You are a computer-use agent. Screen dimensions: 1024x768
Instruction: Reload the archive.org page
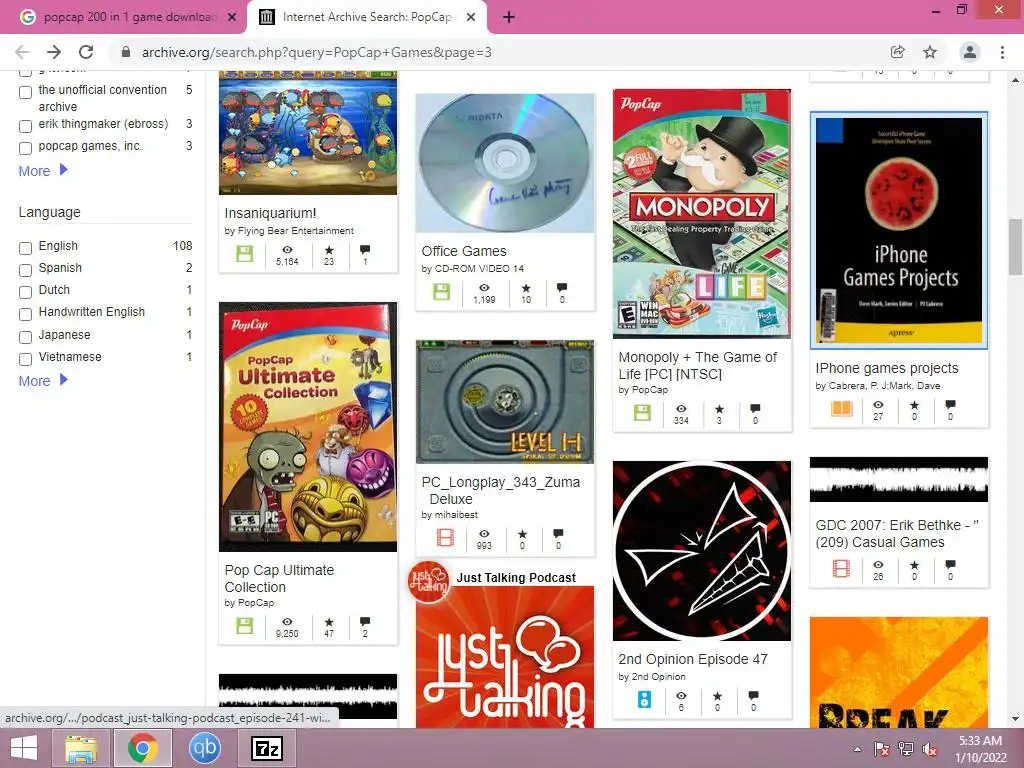point(86,52)
